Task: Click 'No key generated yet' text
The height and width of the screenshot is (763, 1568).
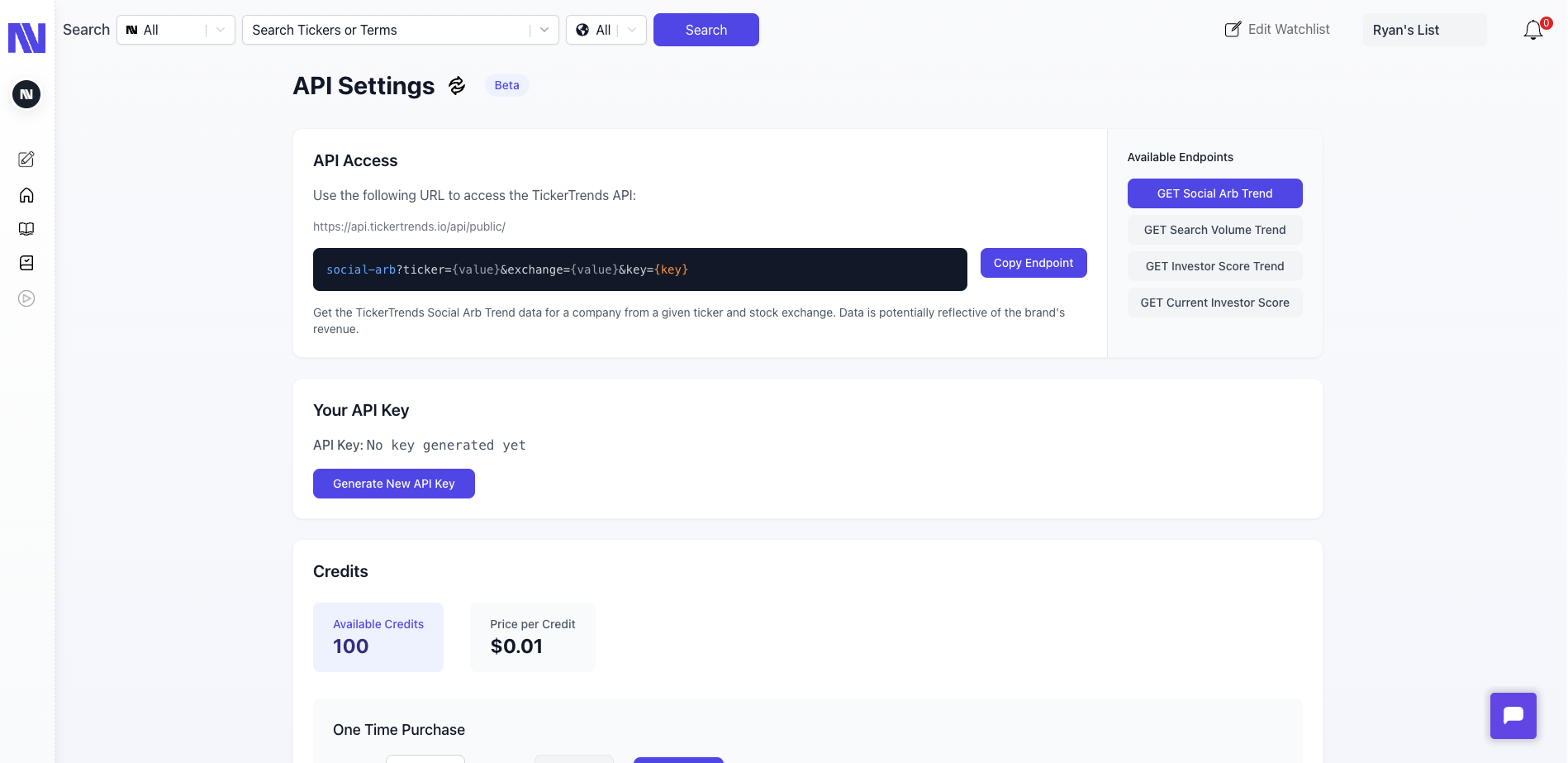Action: (x=446, y=446)
